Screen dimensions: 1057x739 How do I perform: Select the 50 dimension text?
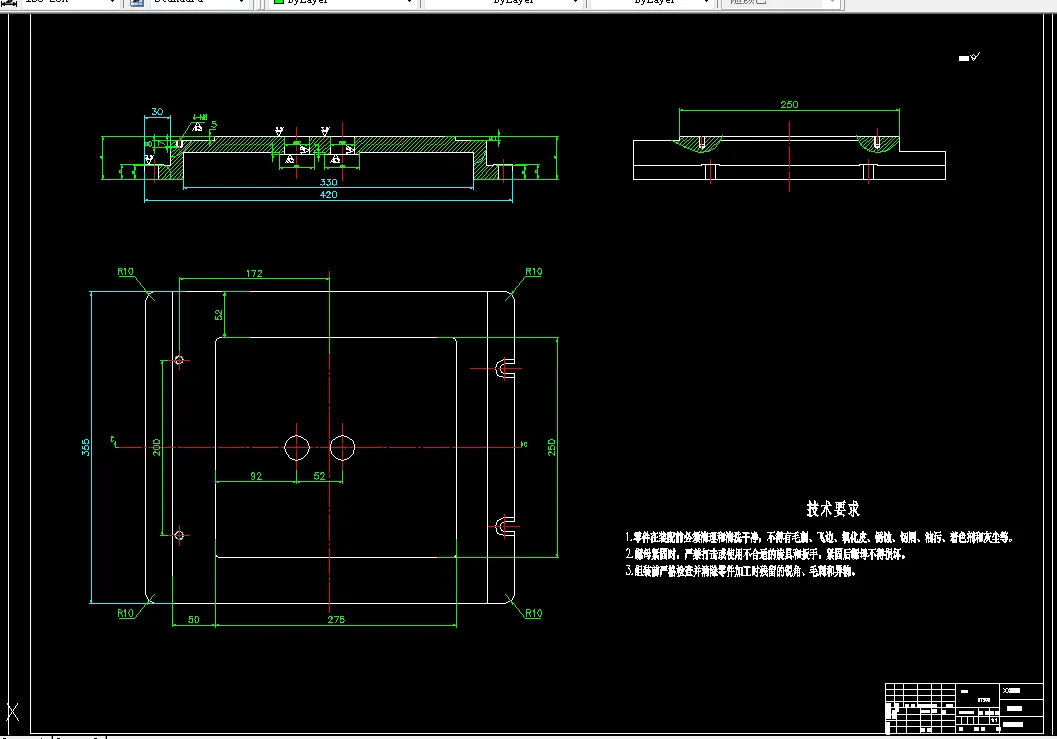[193, 619]
